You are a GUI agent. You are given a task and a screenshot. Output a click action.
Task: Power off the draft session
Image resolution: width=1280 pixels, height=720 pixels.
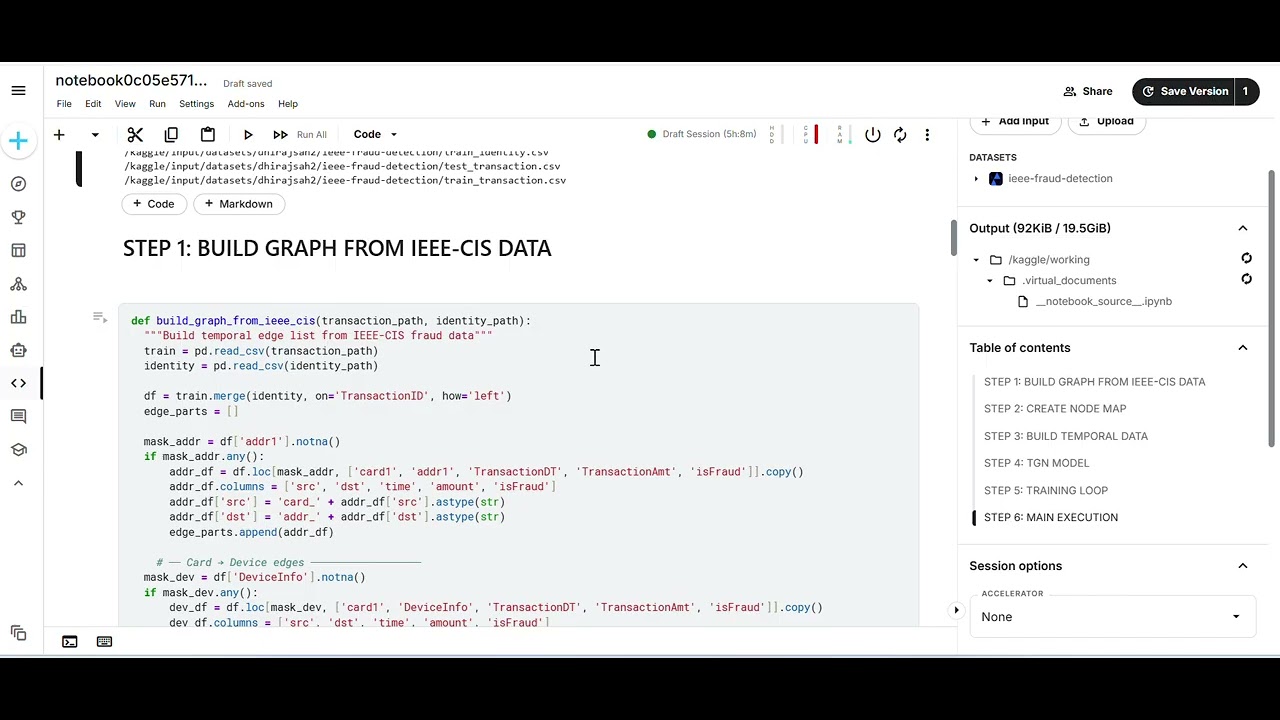coord(873,134)
